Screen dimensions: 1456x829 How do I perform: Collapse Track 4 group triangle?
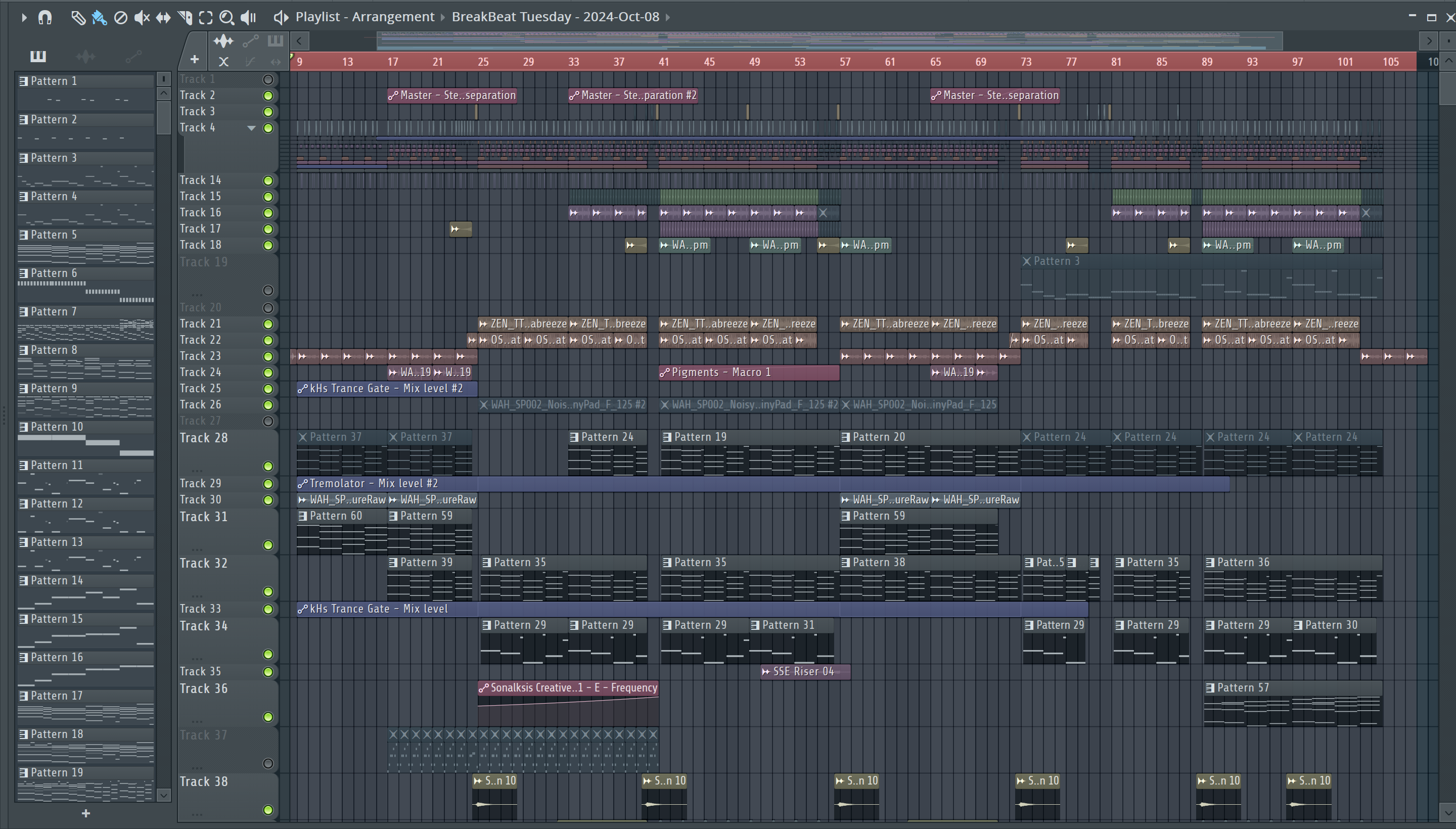point(251,128)
